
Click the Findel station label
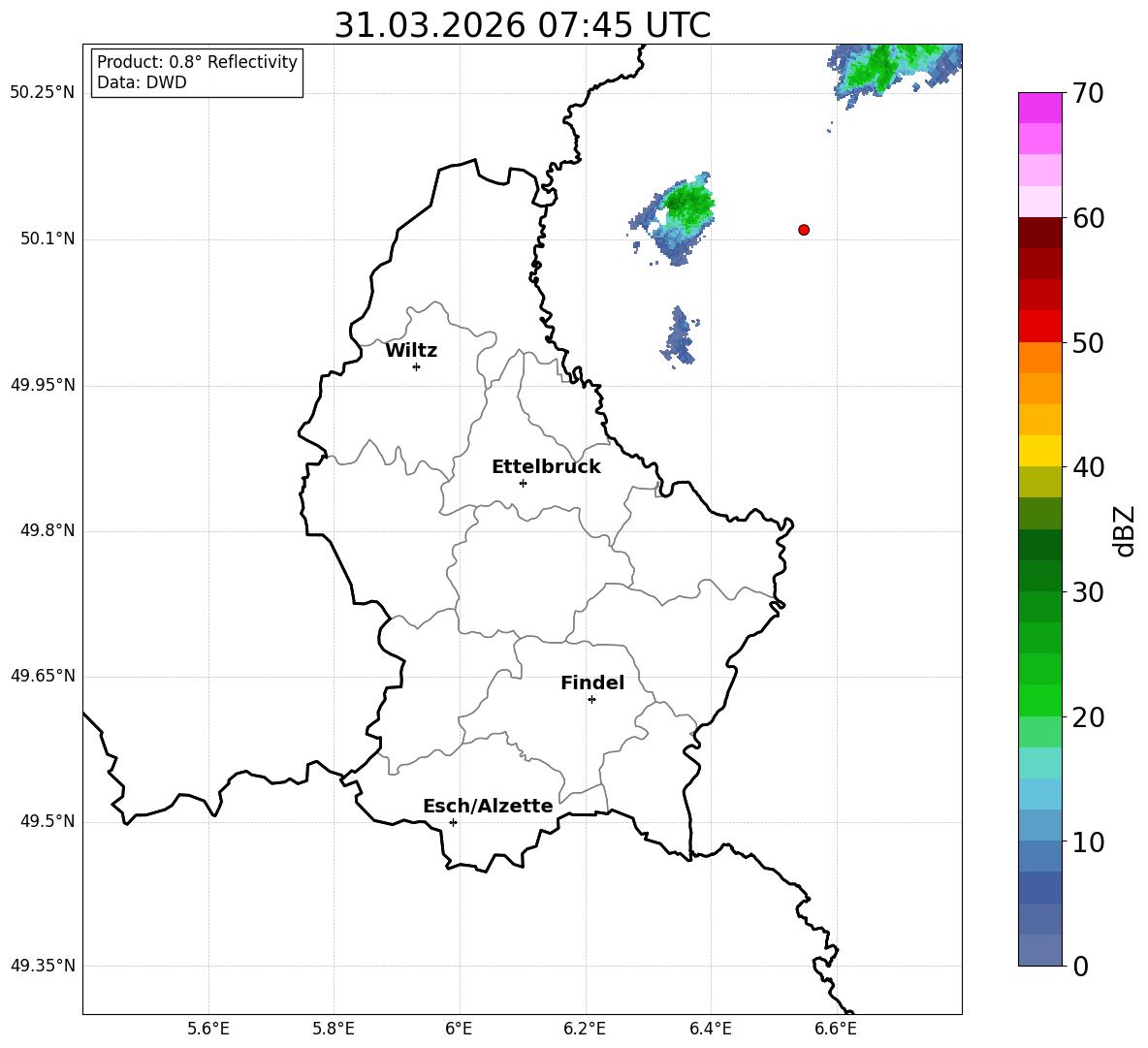pos(592,683)
